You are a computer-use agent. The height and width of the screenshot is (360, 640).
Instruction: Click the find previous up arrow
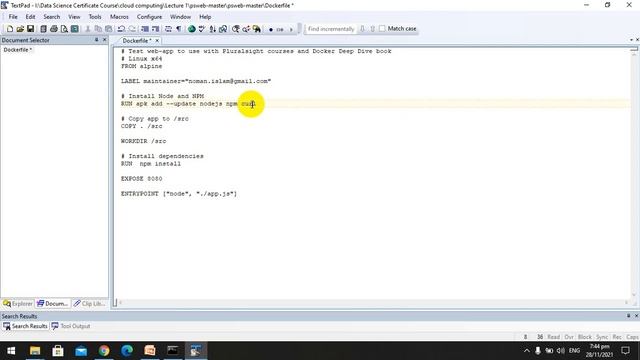coord(372,29)
